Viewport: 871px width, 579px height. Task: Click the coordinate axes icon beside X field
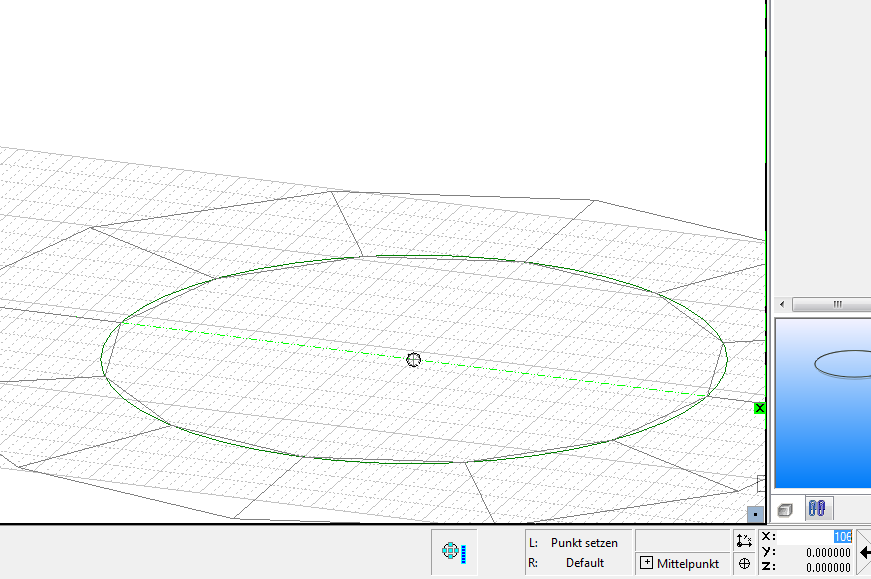click(x=744, y=540)
